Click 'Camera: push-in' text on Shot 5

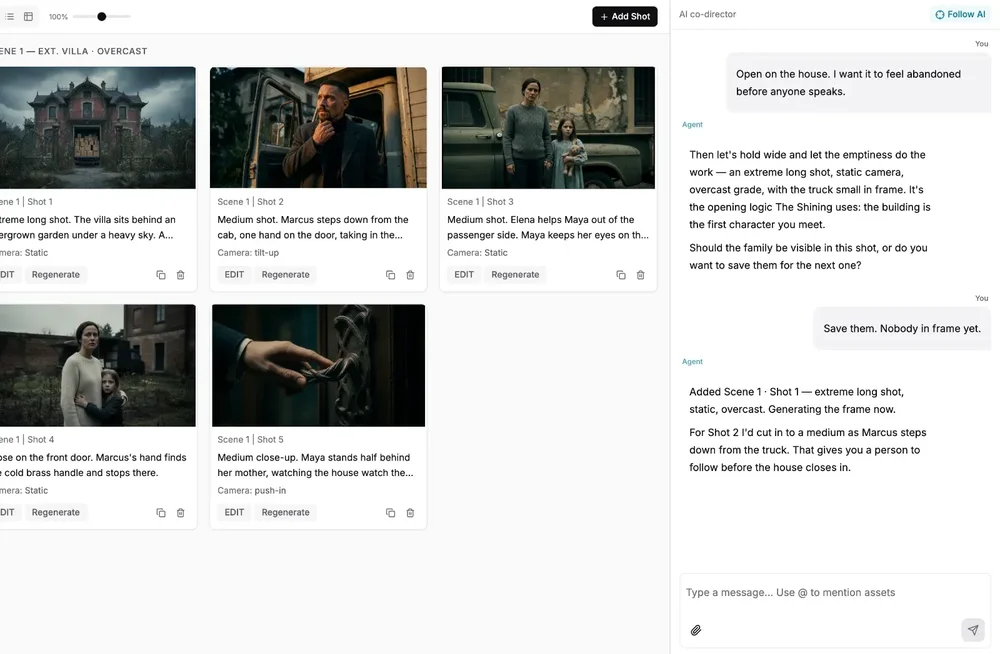click(252, 491)
